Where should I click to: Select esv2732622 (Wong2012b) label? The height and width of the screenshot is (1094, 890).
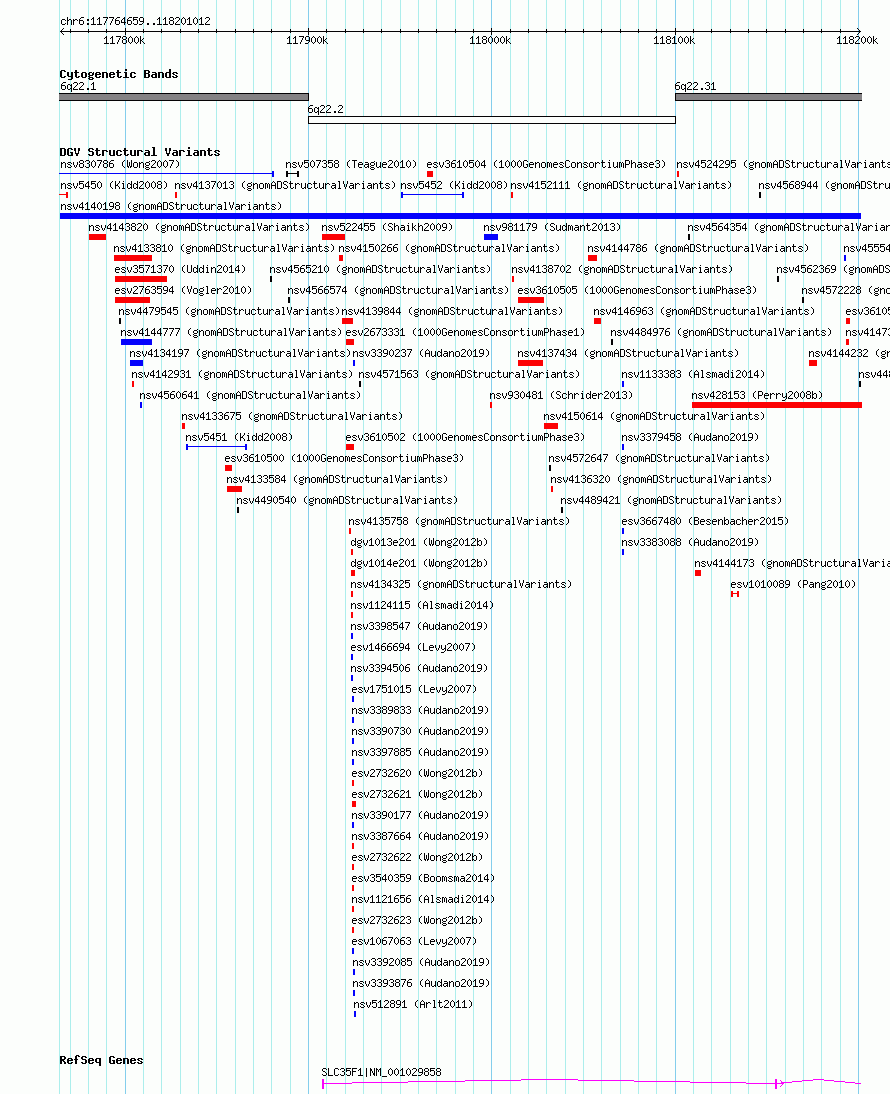417,857
